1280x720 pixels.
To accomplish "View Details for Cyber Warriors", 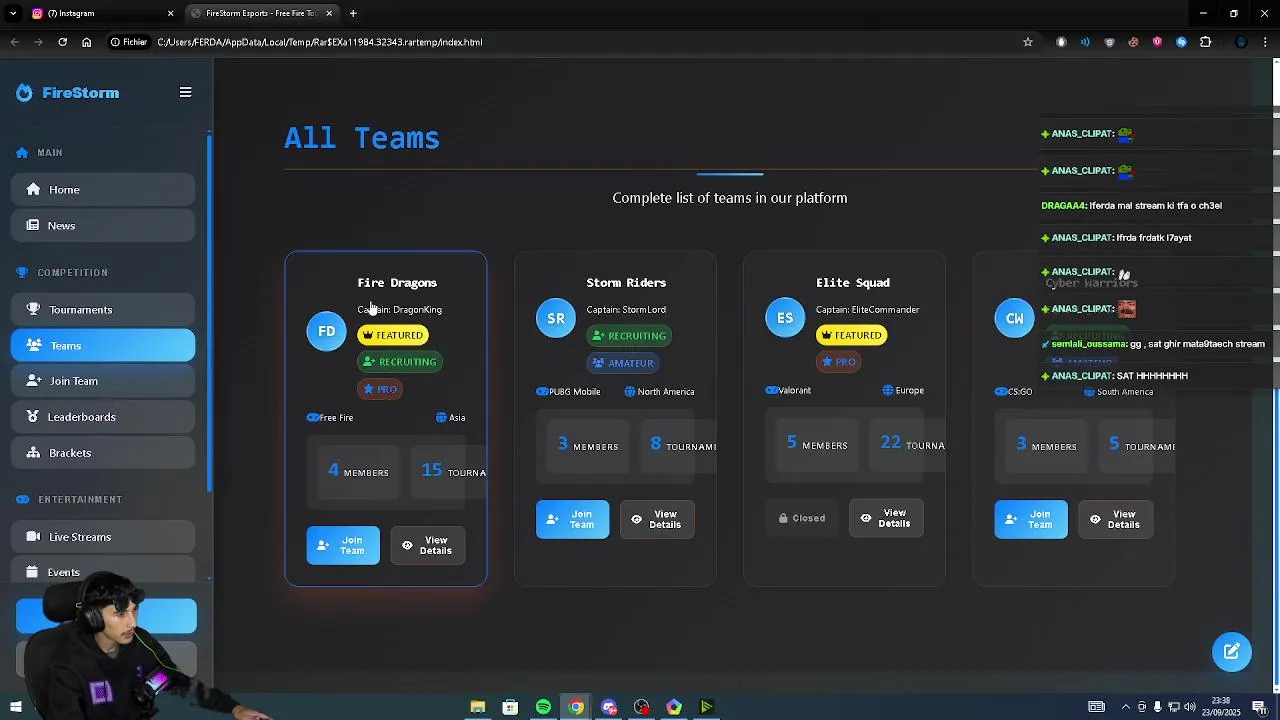I will click(x=1115, y=519).
